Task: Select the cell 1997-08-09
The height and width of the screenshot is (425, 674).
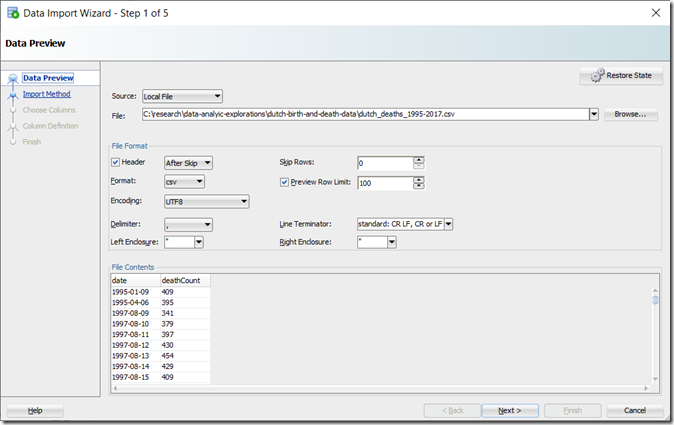Action: [135, 313]
